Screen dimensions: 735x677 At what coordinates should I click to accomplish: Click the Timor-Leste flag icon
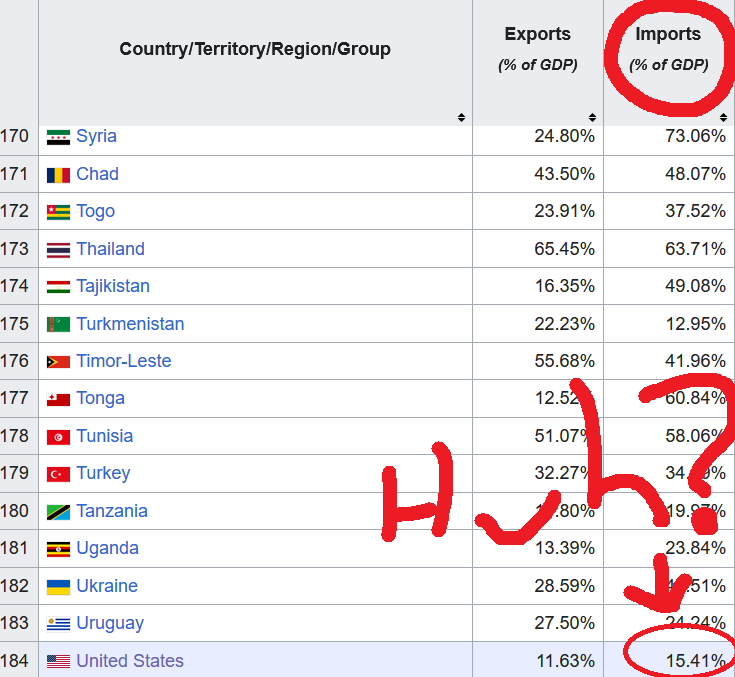pyautogui.click(x=58, y=361)
